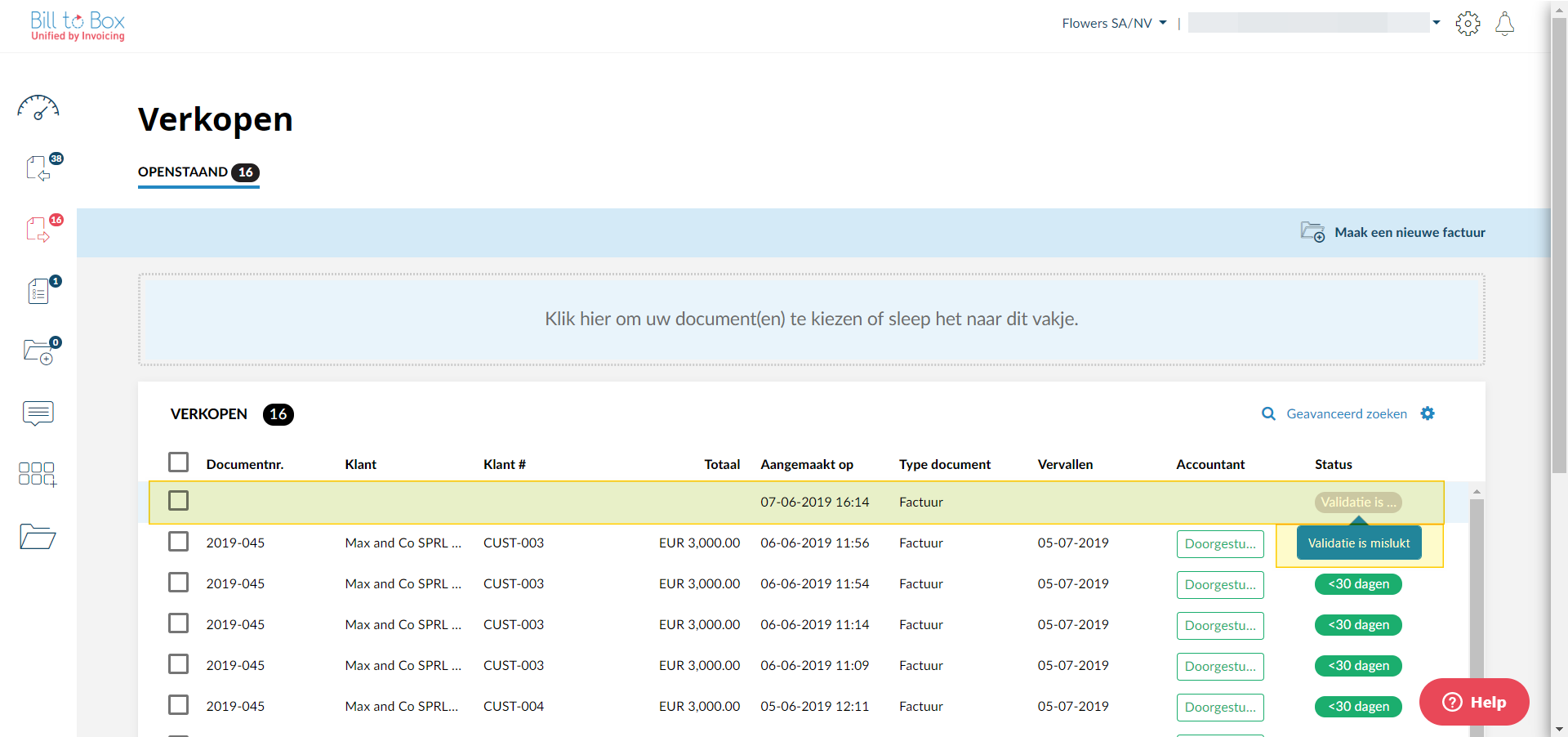Click Max and Co SPRL in 11:54 row
This screenshot has width=1568, height=737.
coord(403,584)
